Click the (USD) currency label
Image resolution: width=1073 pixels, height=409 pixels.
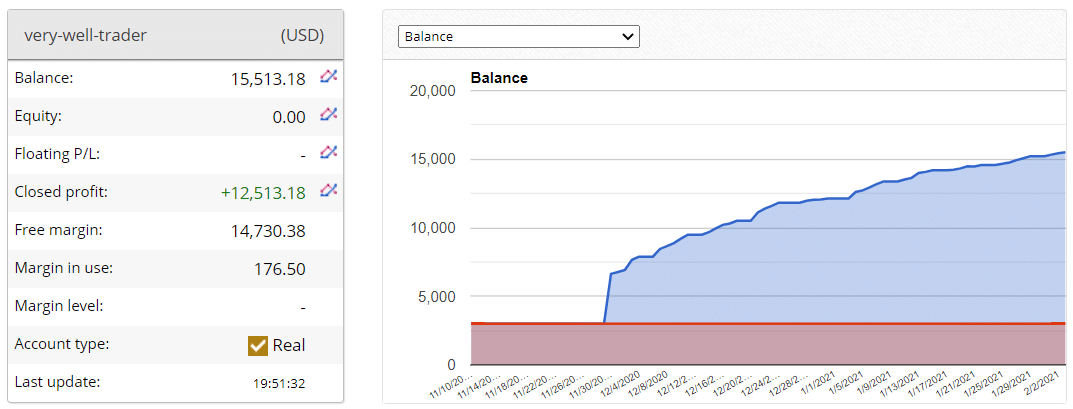click(302, 35)
